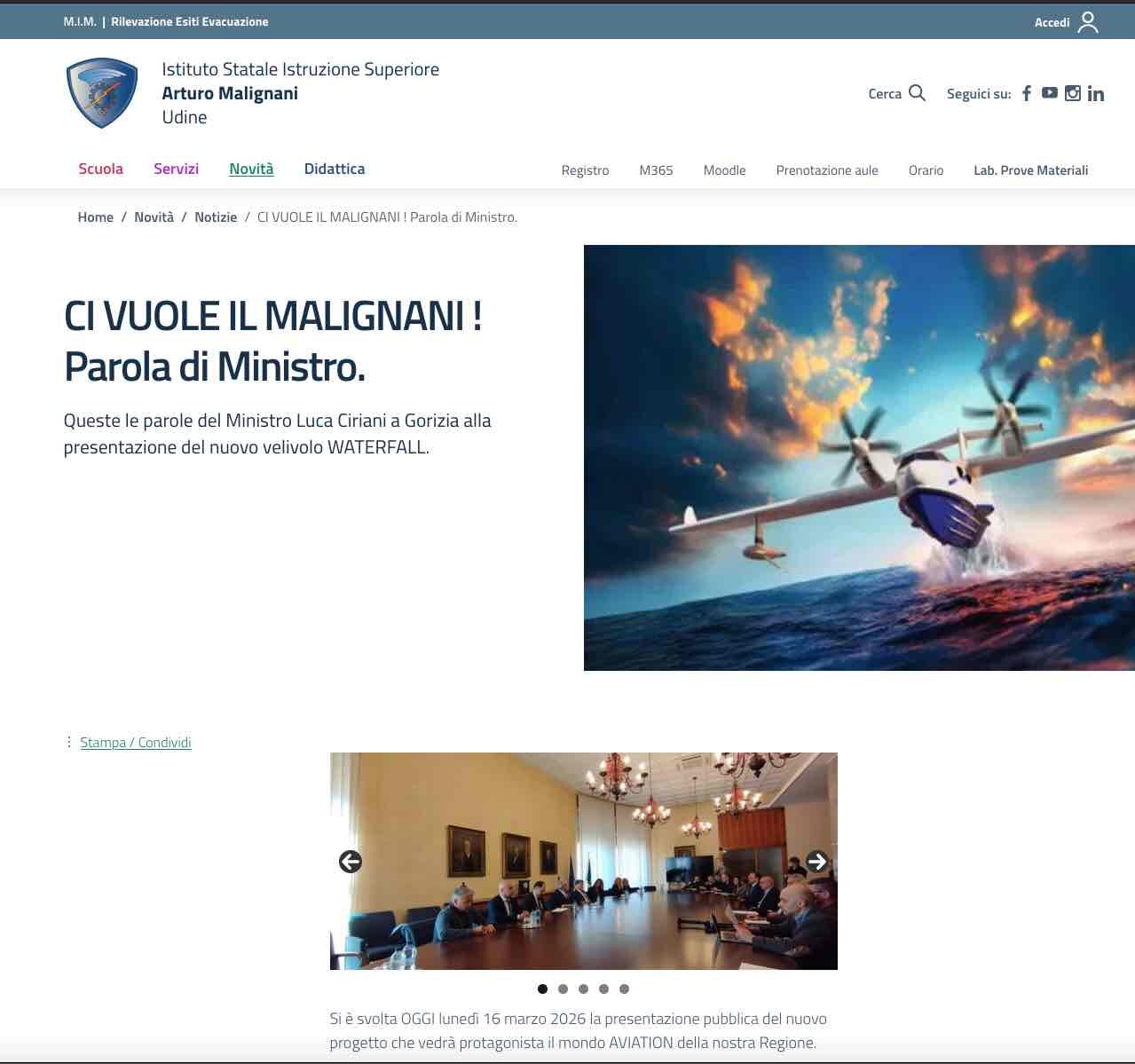Click the WATERFALL seaplane header image
This screenshot has width=1135, height=1064.
click(x=859, y=458)
